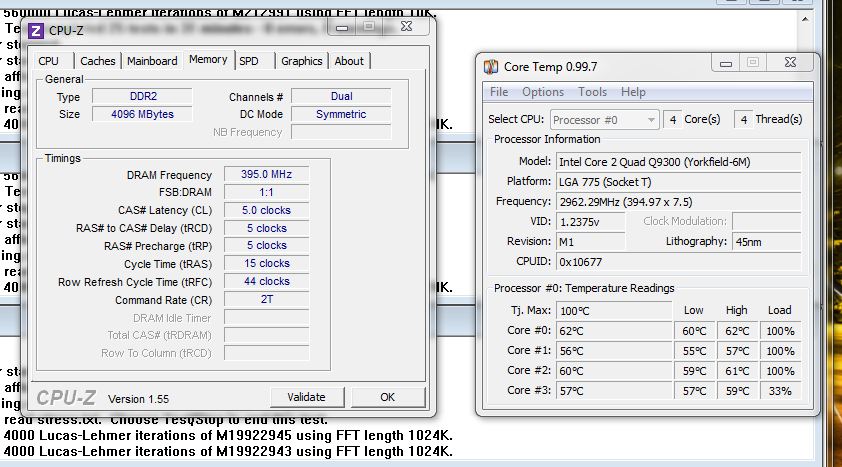Click the 45nm lithography field

pyautogui.click(x=766, y=242)
